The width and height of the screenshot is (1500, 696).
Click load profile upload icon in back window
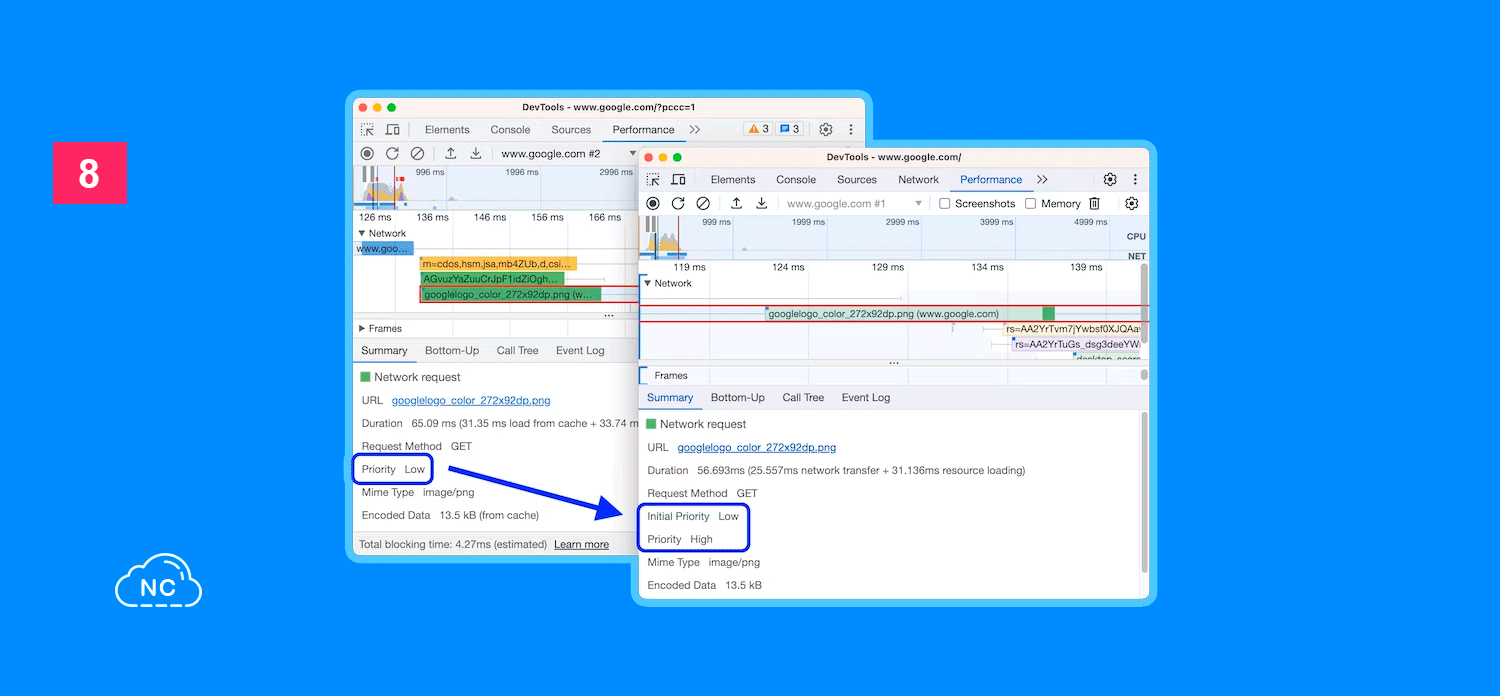pos(451,154)
